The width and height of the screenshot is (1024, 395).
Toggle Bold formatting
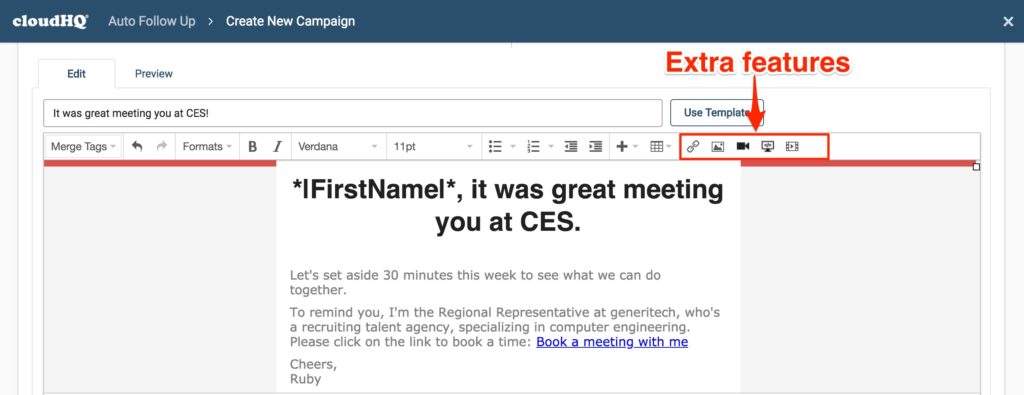[253, 147]
